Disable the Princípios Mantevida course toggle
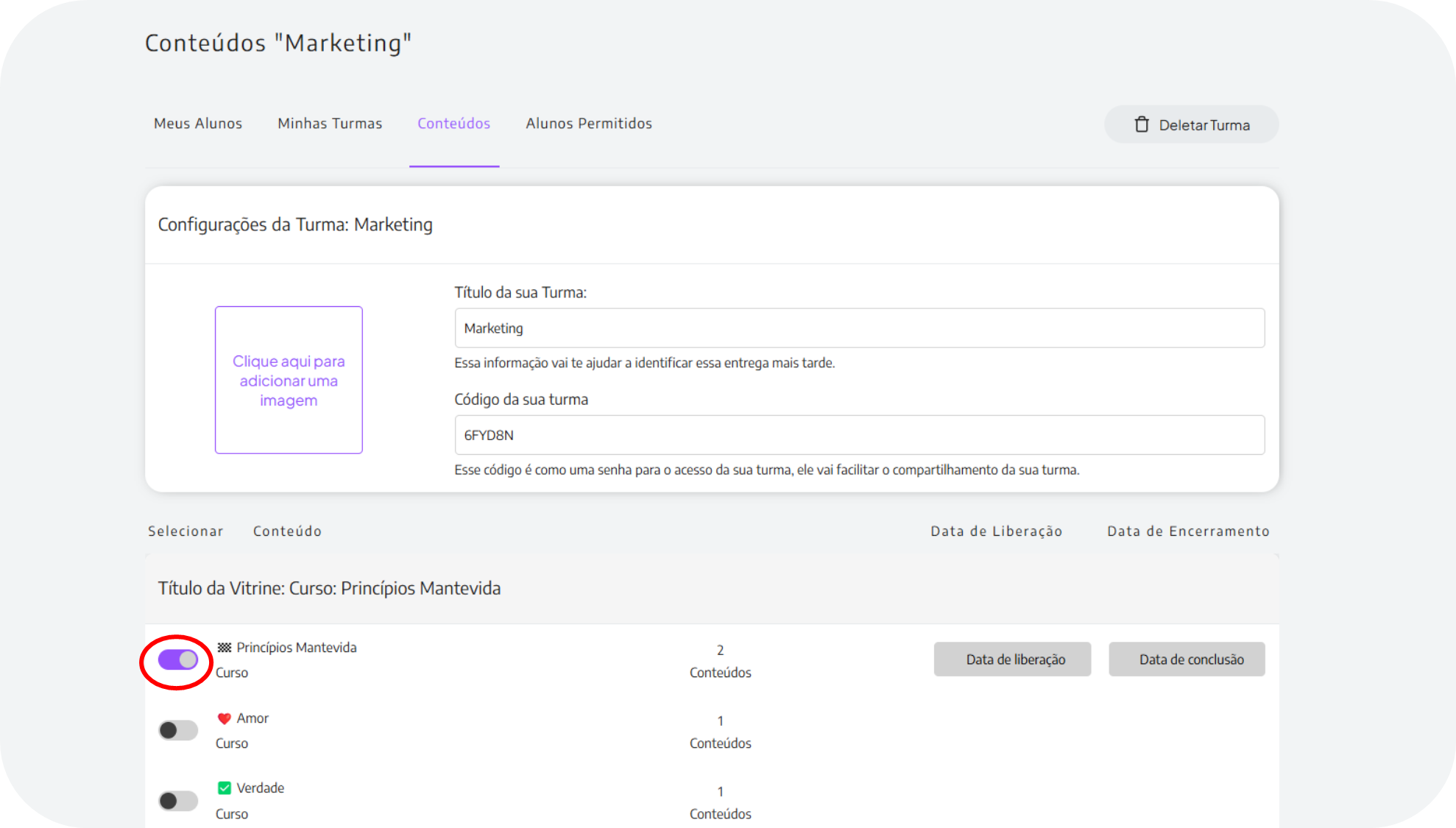The height and width of the screenshot is (828, 1456). (x=178, y=659)
